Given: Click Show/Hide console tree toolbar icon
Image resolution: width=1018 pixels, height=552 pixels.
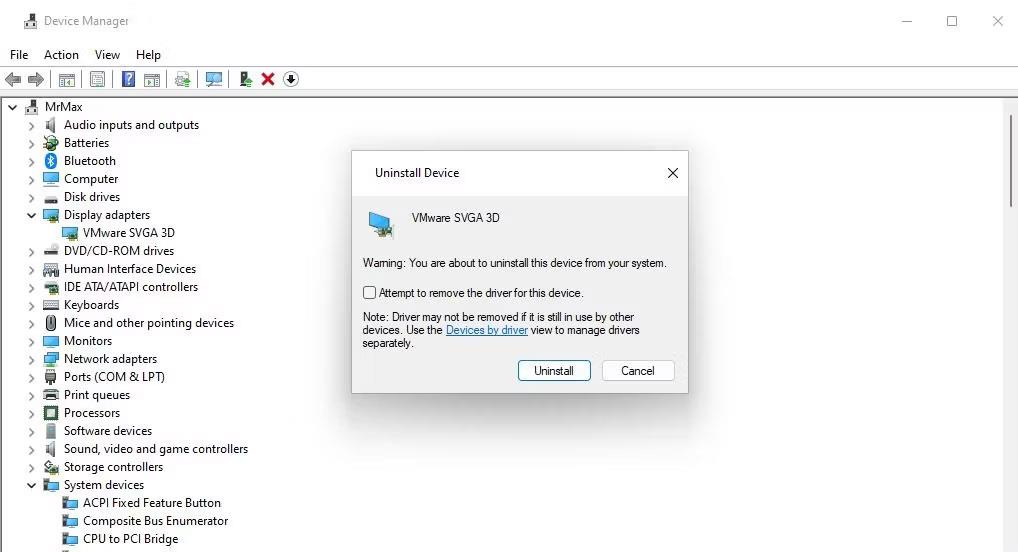Looking at the screenshot, I should pos(66,79).
